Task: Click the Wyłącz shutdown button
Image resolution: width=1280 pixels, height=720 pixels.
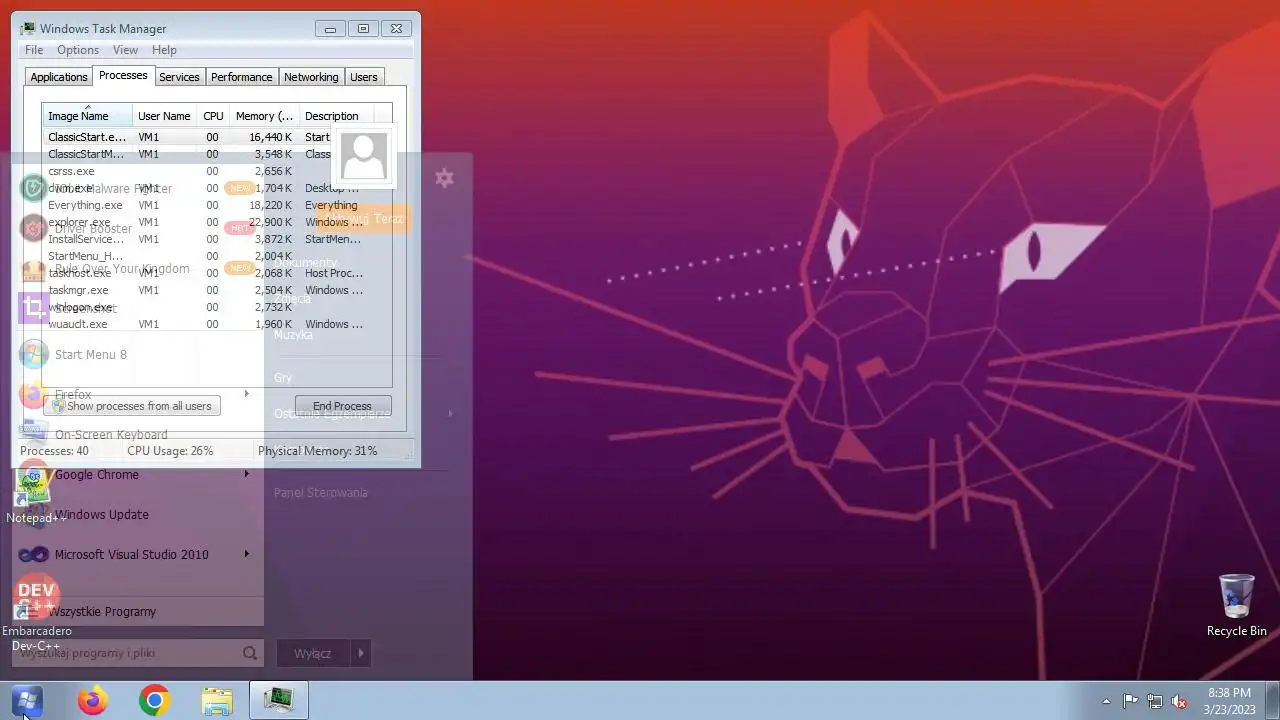Action: pyautogui.click(x=313, y=653)
